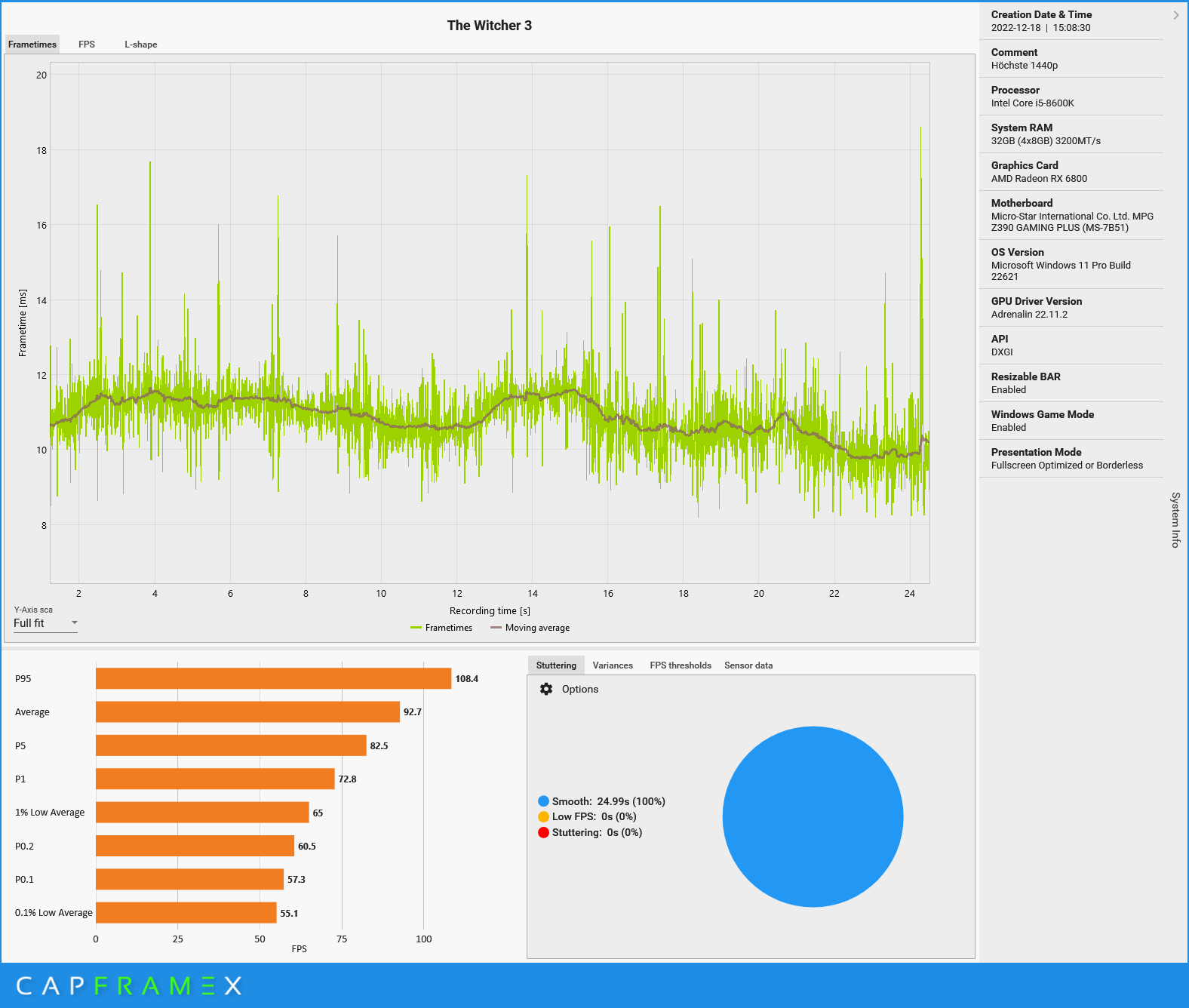Click the 0.1% Low Average value 55.1
Viewport: 1189px width, 1008px height.
point(289,913)
